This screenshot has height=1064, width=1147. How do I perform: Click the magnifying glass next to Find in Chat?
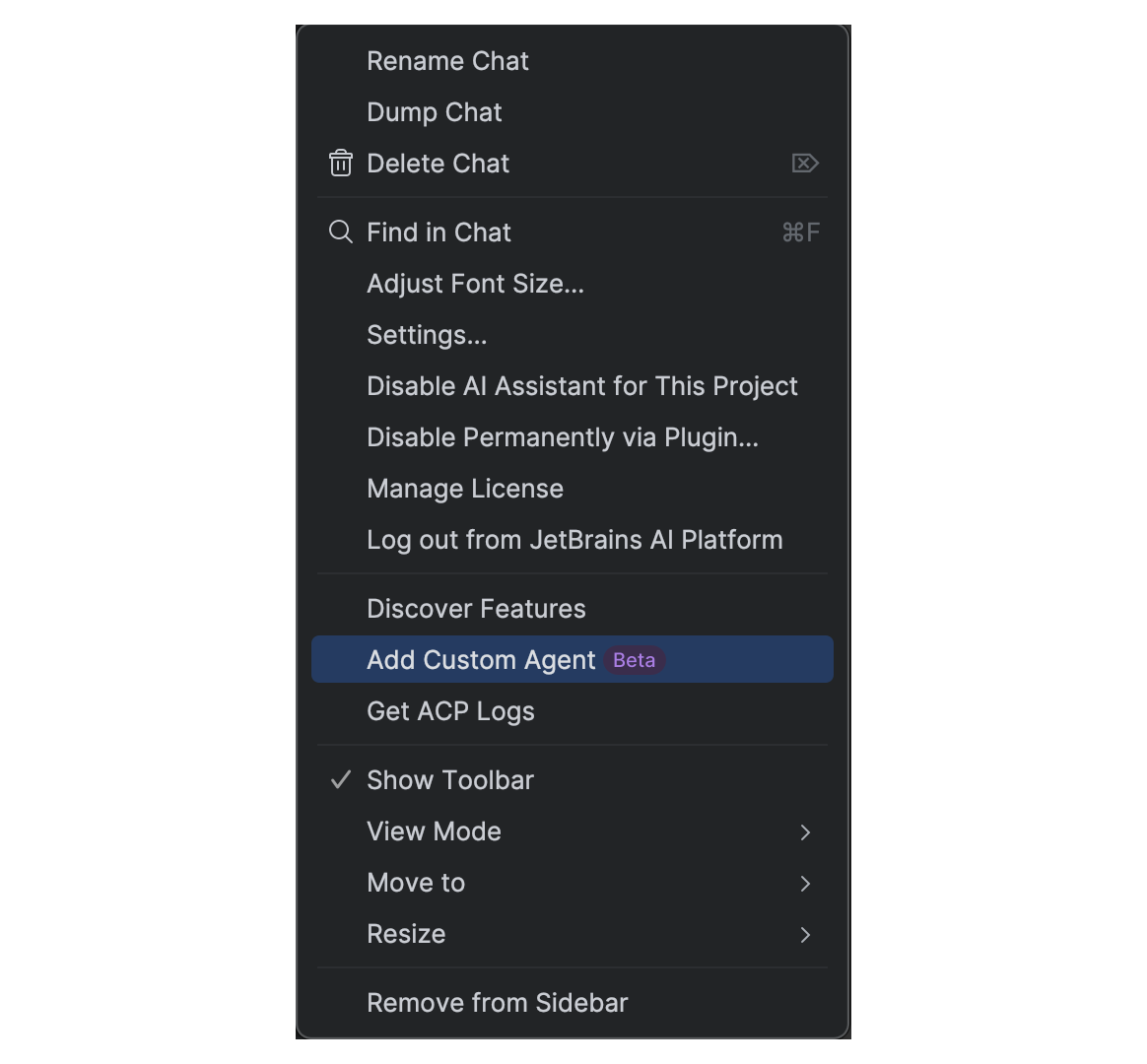340,233
